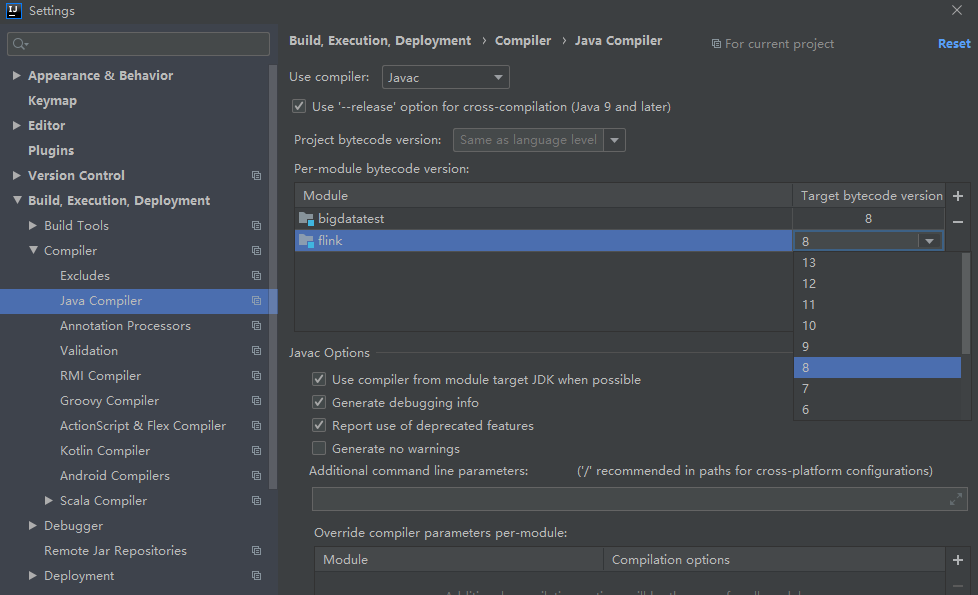978x595 pixels.
Task: Enable Generate no warnings
Action: pyautogui.click(x=319, y=448)
